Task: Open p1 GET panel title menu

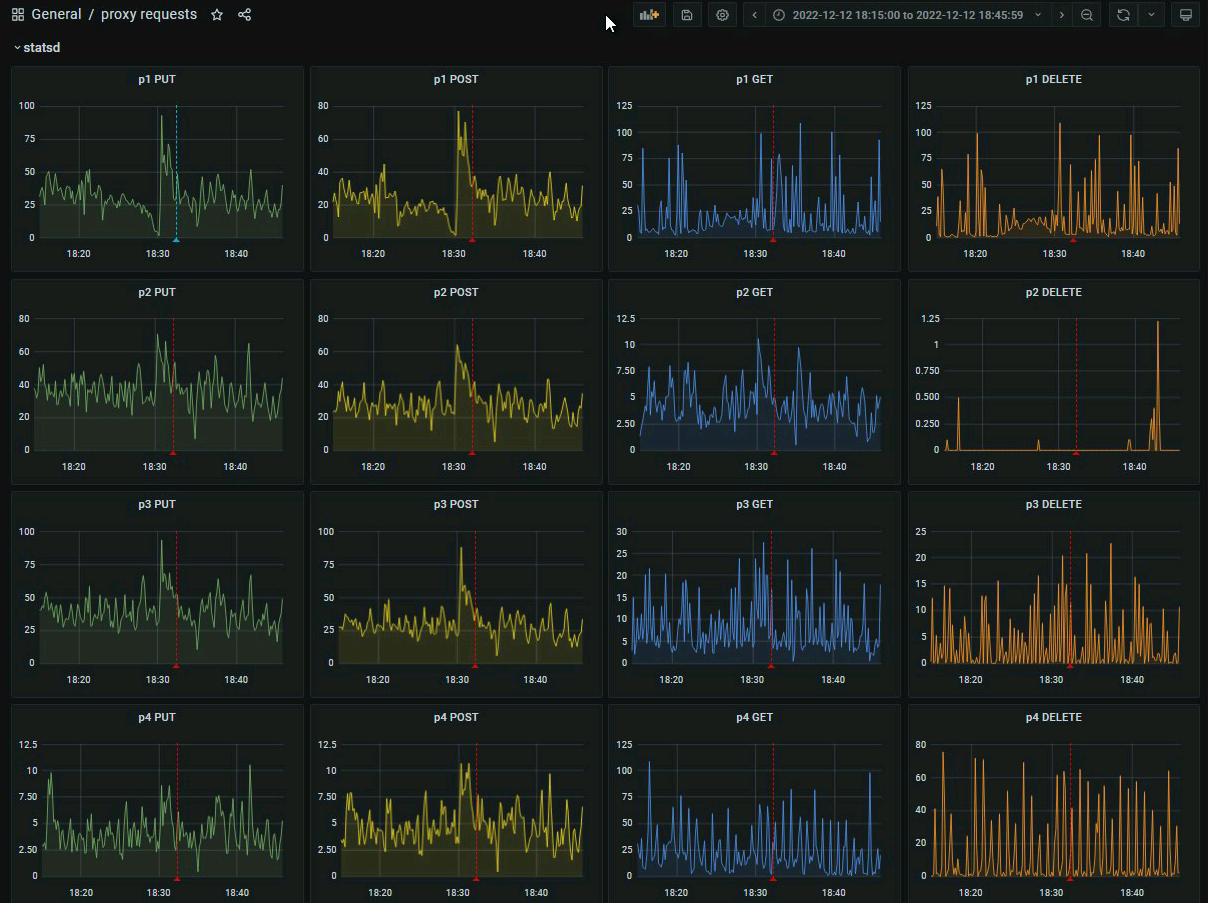Action: click(x=755, y=79)
